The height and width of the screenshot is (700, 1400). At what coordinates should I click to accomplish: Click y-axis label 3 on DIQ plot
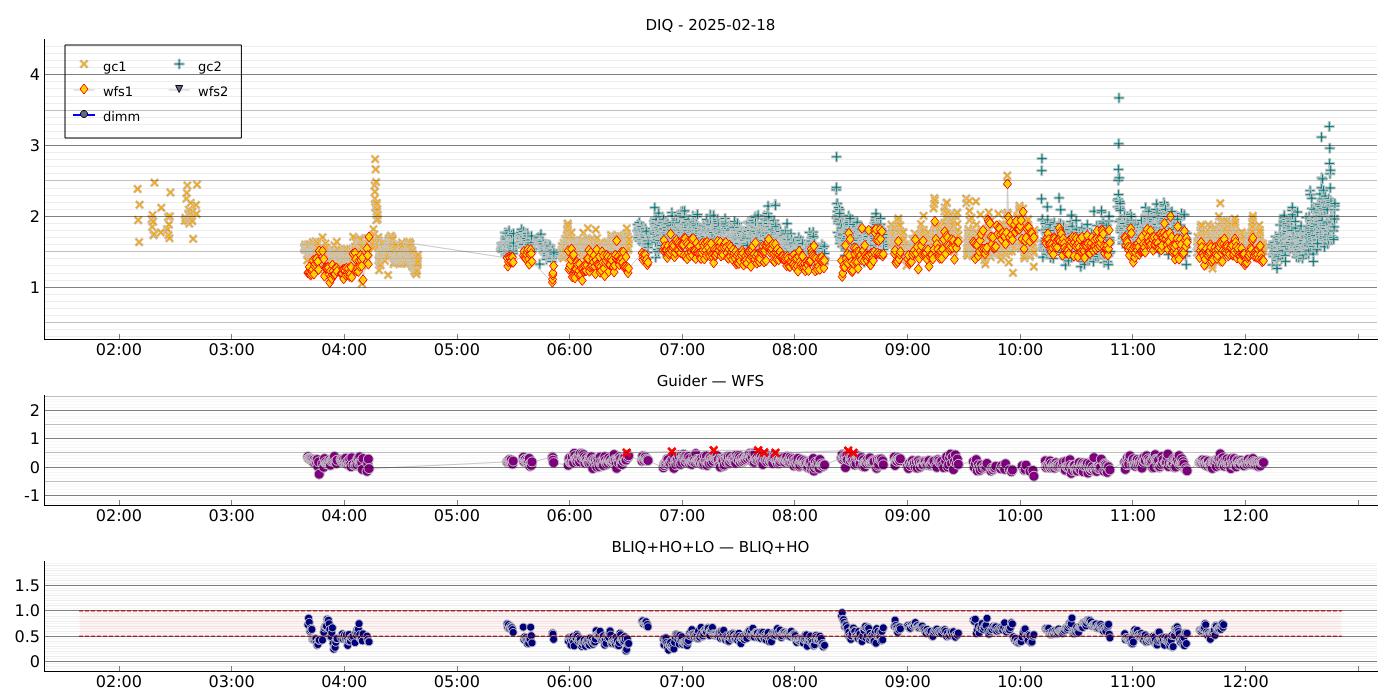[33, 146]
